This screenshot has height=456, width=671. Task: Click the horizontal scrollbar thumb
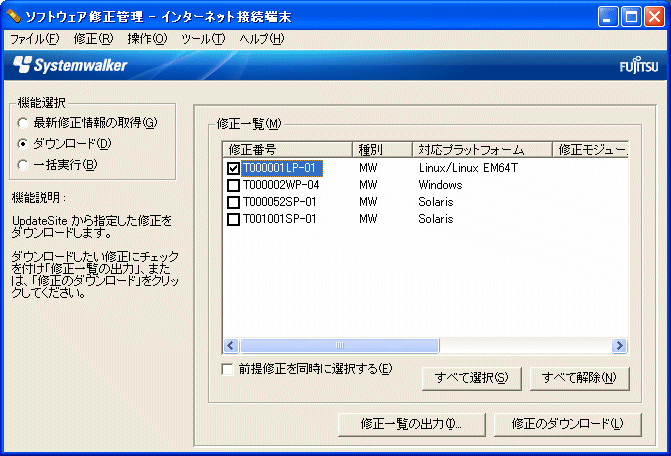(340, 346)
